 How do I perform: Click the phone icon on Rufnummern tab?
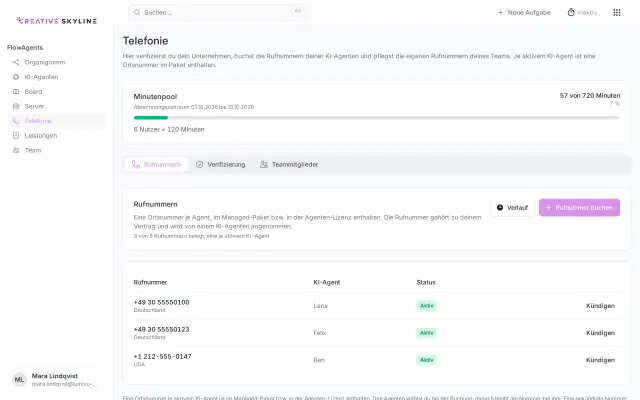point(136,164)
